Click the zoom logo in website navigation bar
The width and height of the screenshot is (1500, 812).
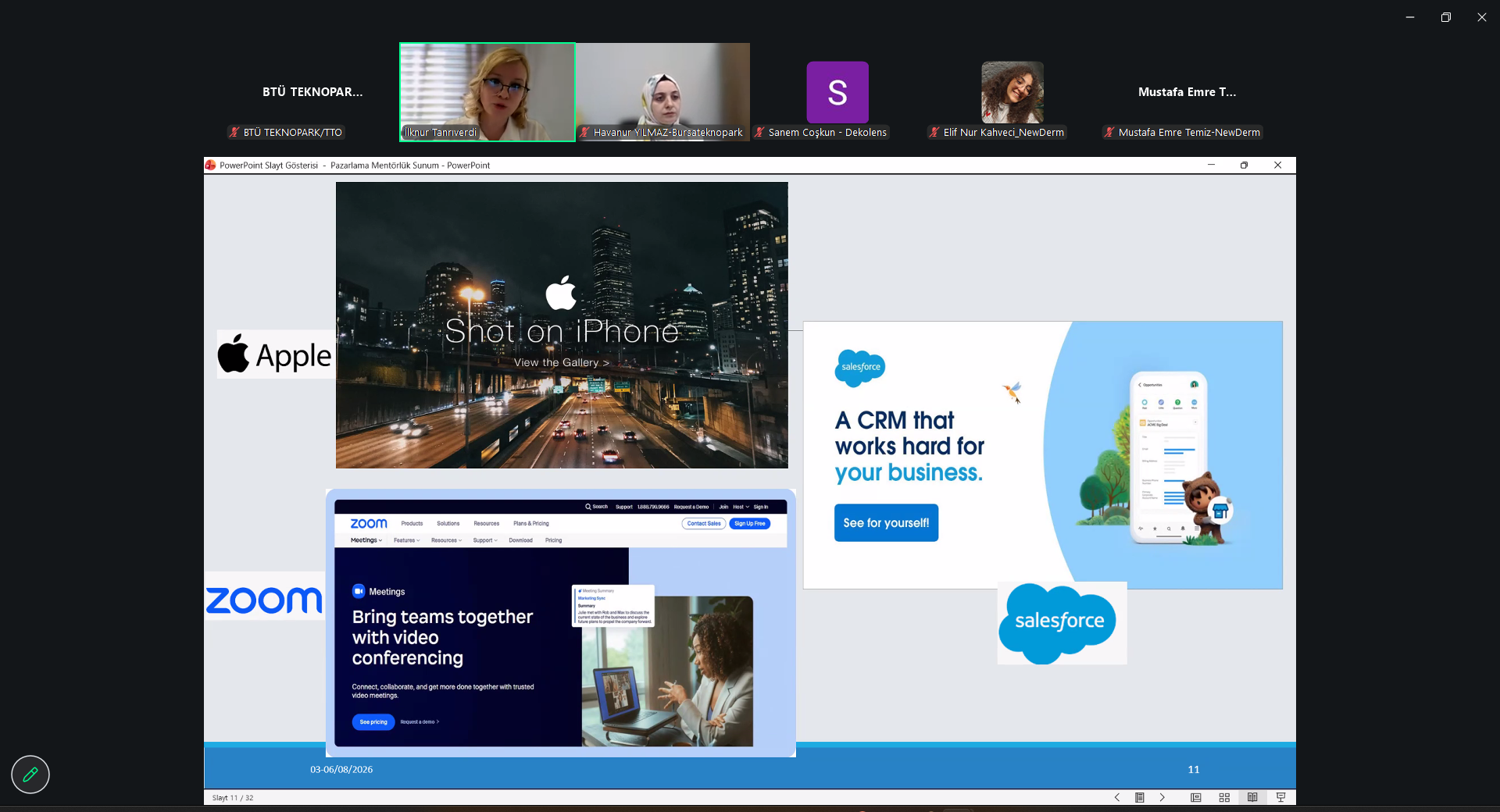coord(369,523)
